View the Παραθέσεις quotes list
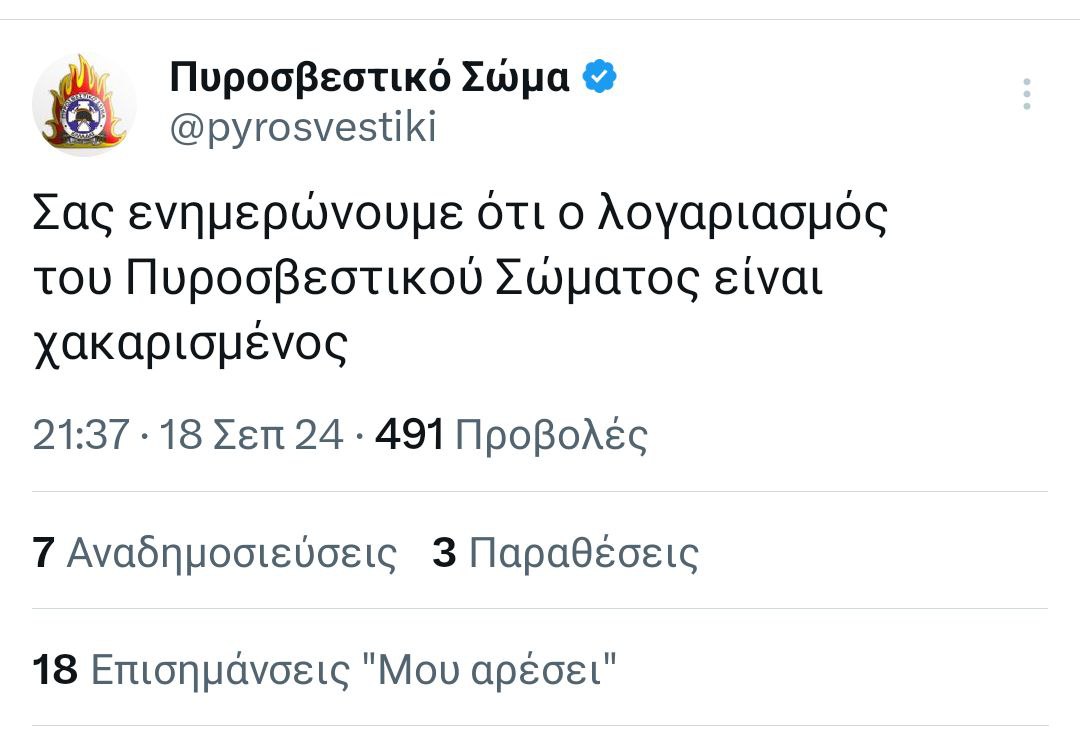 [583, 553]
